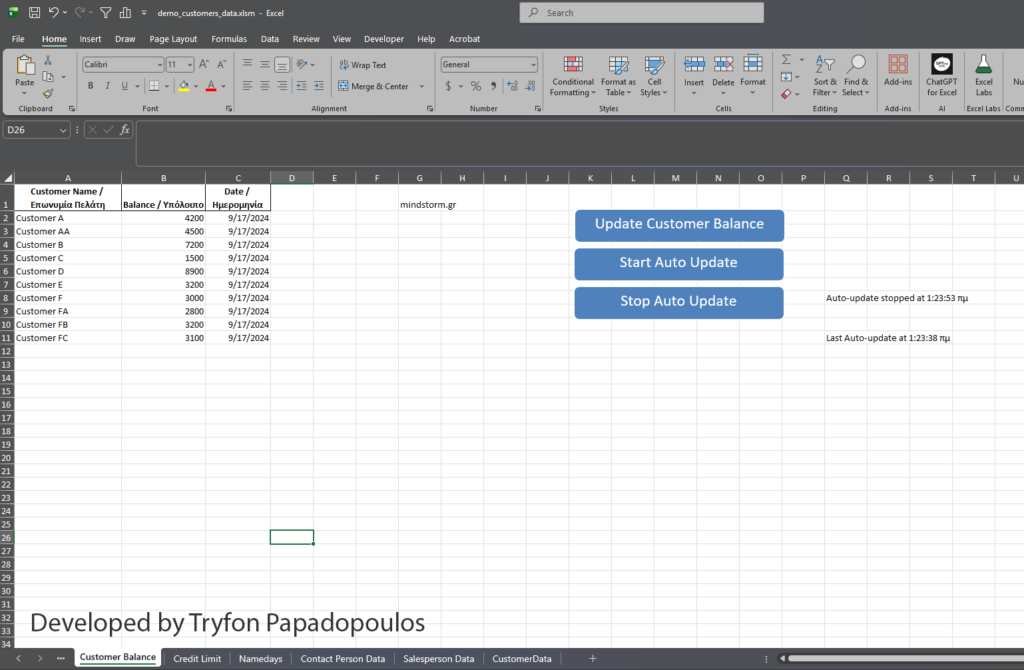The image size is (1024, 670).
Task: Click the Filter funnel icon in quick access toolbar
Action: click(x=105, y=12)
